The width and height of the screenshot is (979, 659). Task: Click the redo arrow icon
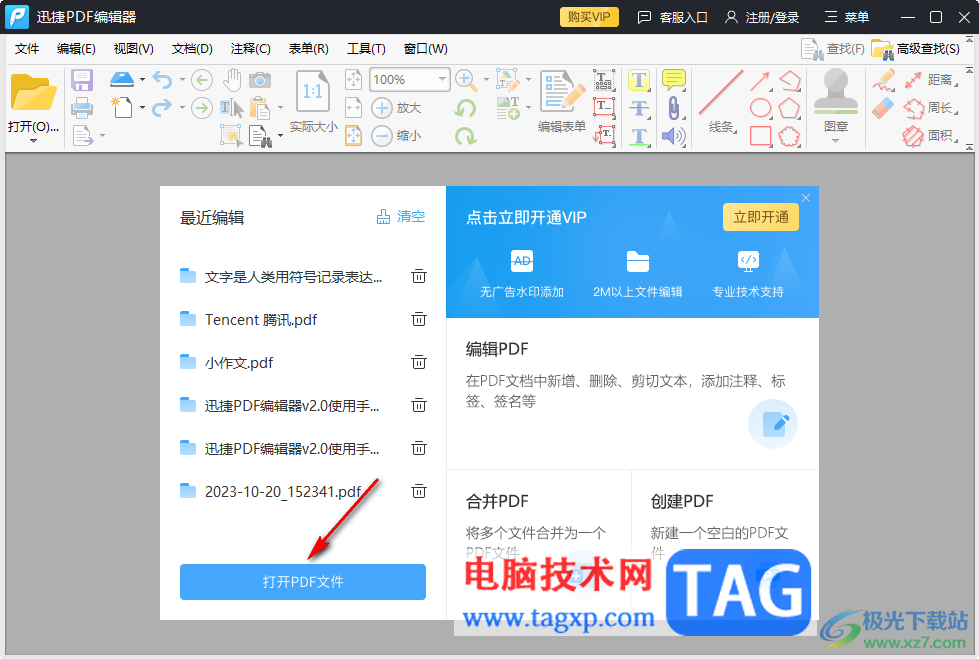[x=162, y=107]
